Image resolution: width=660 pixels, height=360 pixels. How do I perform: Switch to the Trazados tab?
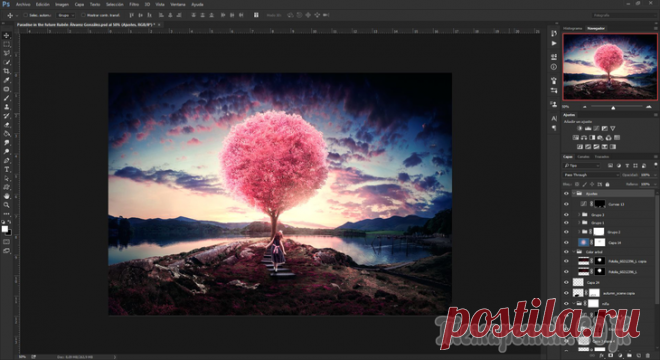(602, 157)
